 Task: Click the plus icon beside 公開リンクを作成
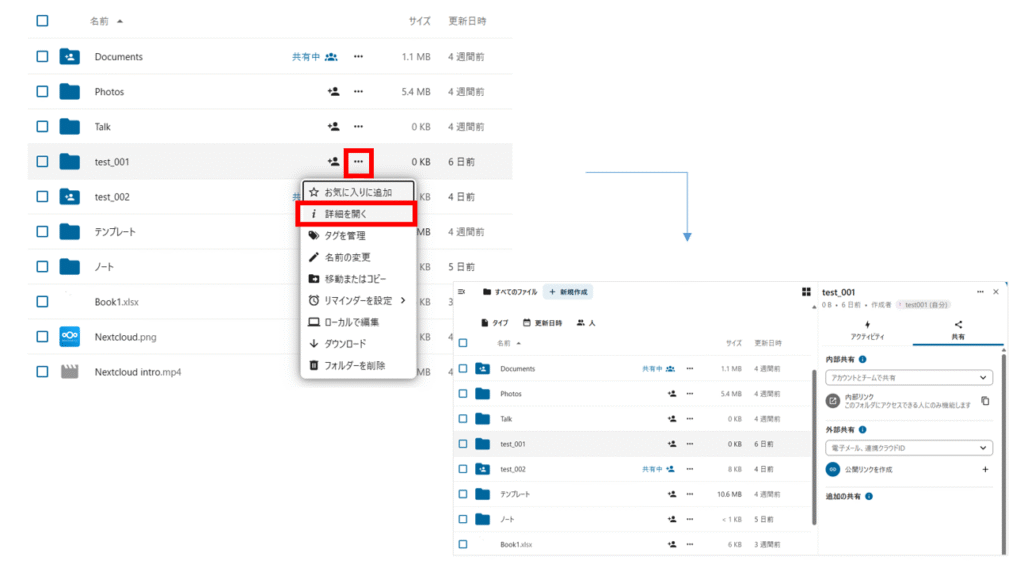[x=985, y=469]
